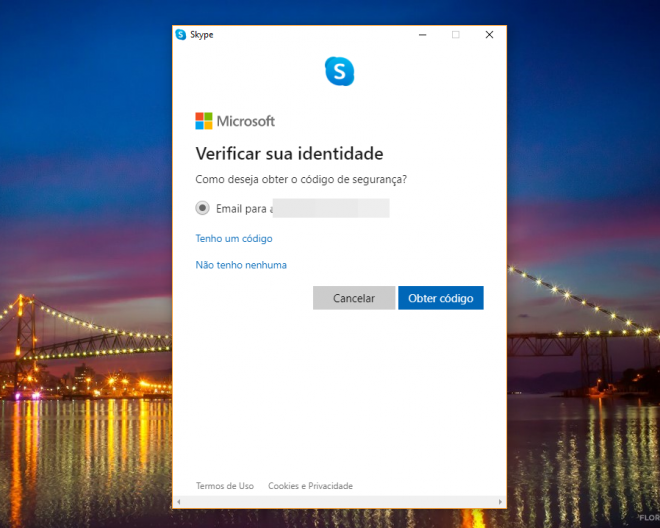Open "Cookies e Privacidade" link
Screen dimensions: 660x528
tap(310, 486)
